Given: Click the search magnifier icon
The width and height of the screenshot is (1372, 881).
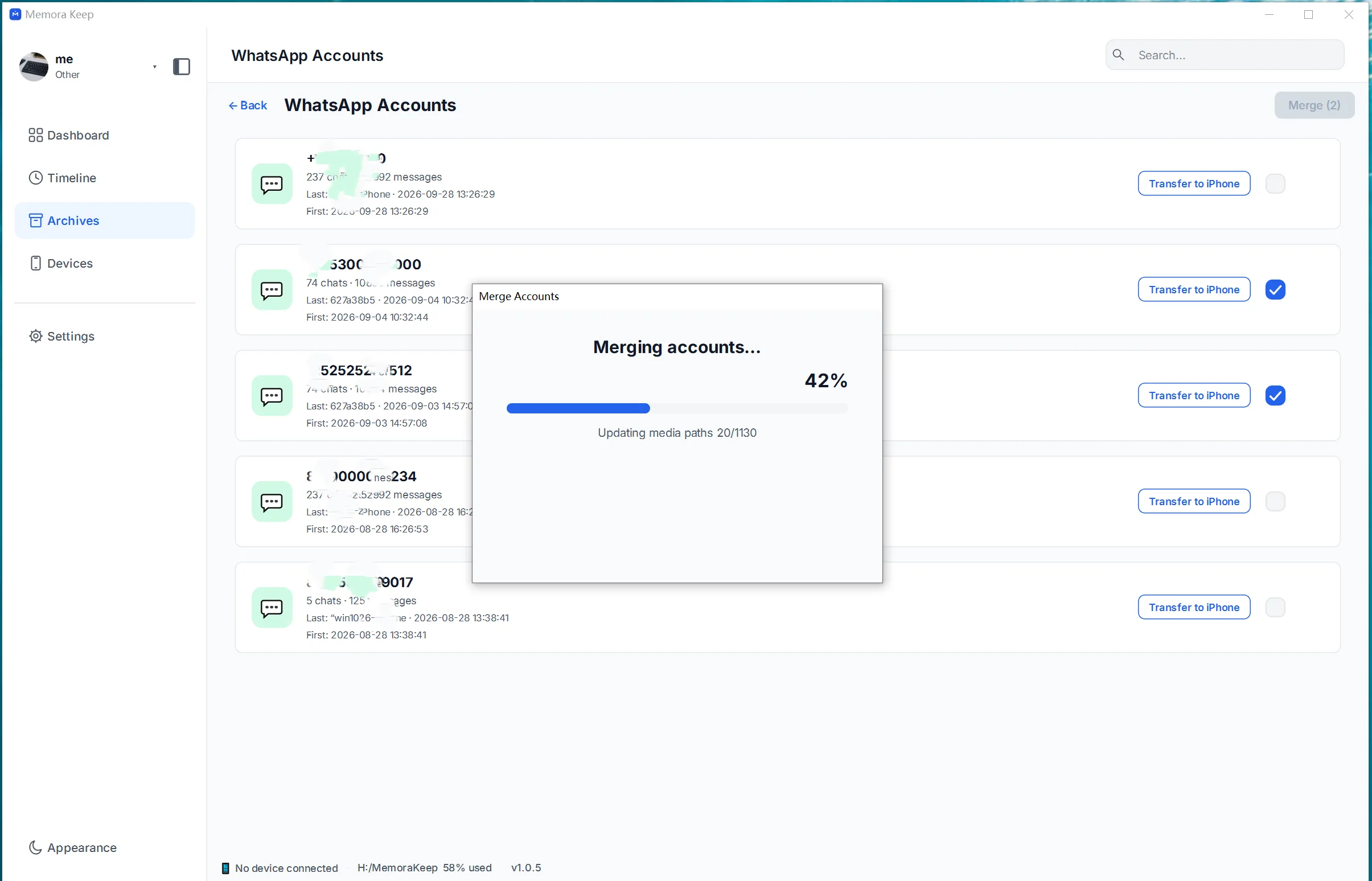Looking at the screenshot, I should [1119, 55].
